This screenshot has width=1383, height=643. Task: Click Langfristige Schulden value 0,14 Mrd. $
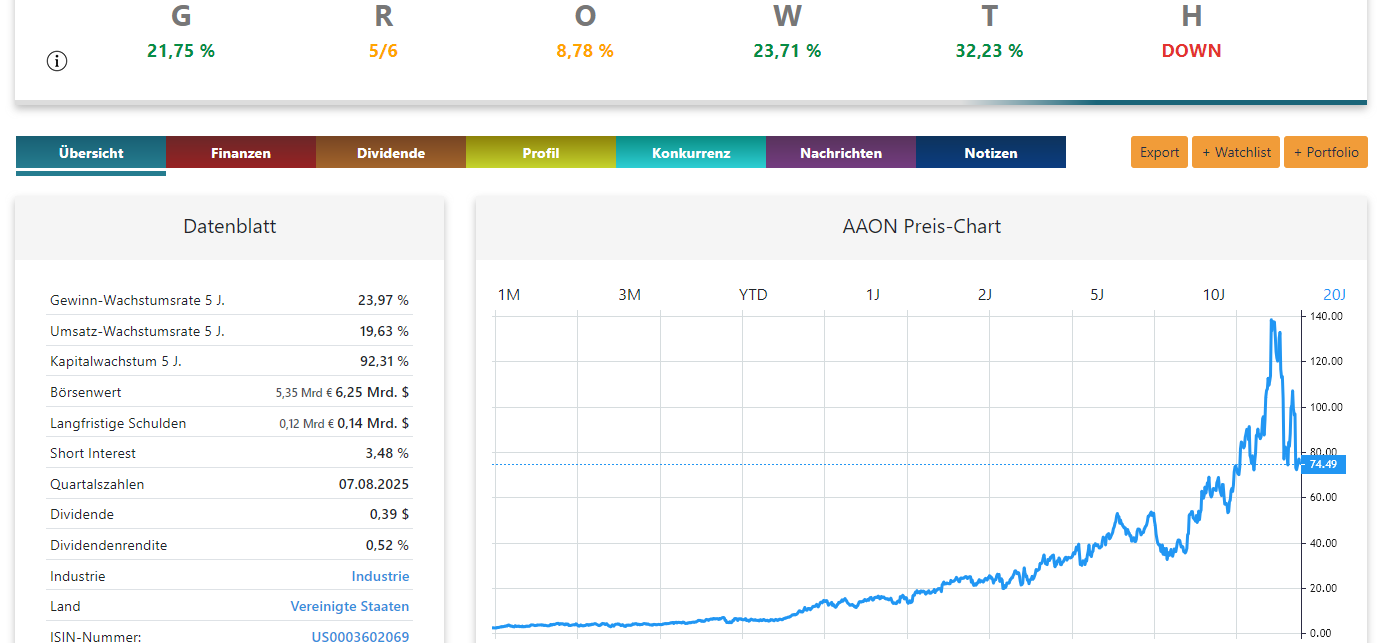(373, 423)
